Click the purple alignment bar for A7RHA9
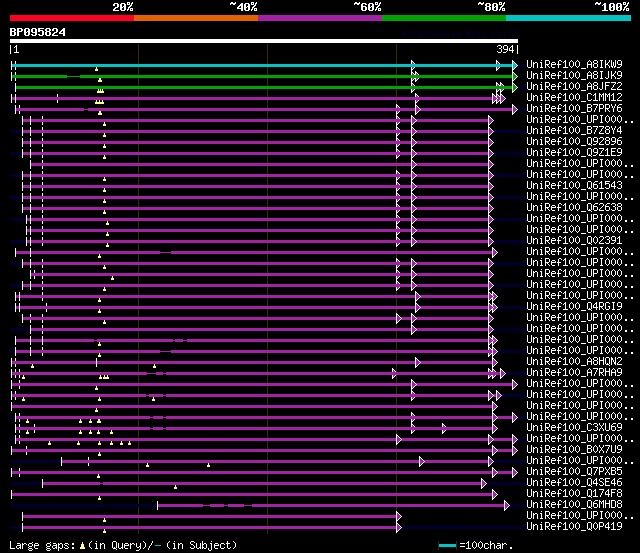640x553 pixels. coord(257,373)
